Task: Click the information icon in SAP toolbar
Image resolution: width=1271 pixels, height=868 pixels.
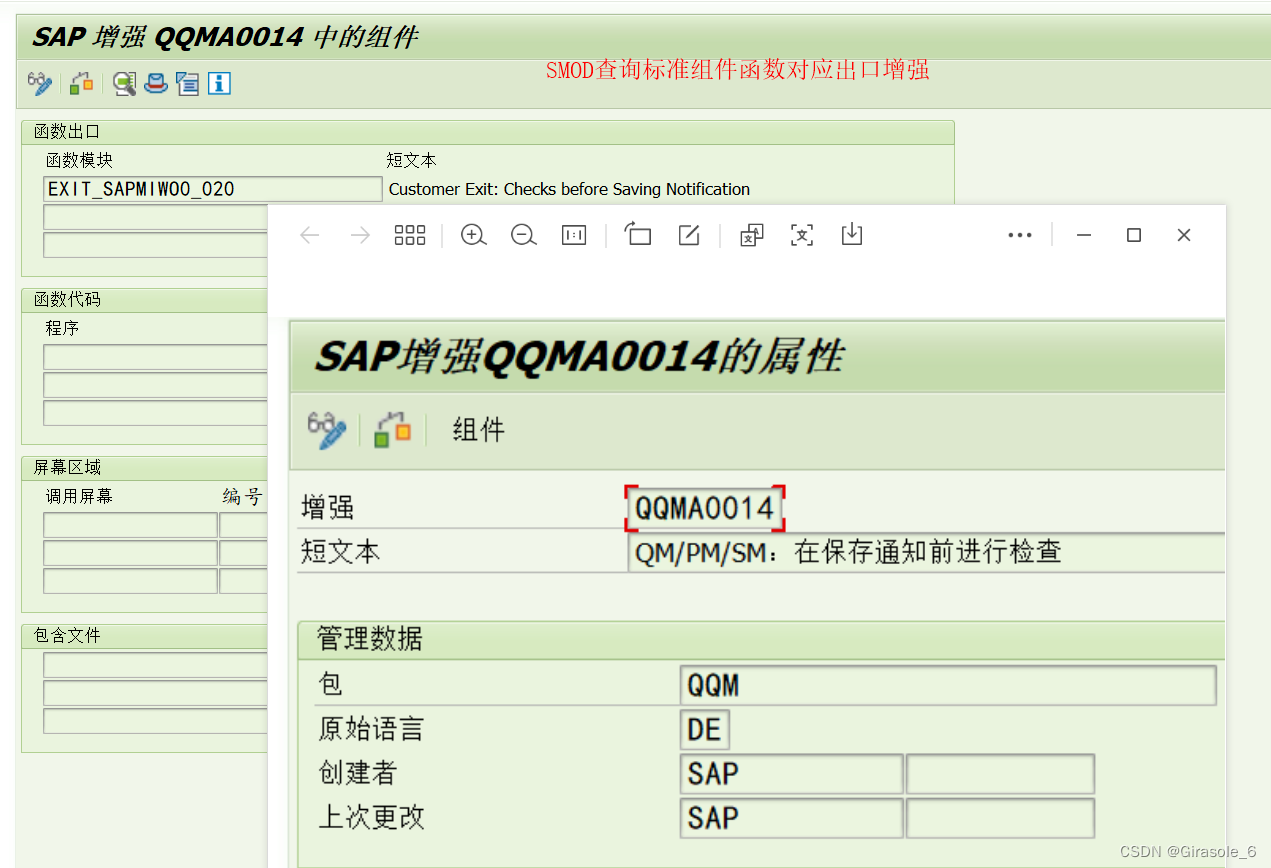Action: (219, 84)
